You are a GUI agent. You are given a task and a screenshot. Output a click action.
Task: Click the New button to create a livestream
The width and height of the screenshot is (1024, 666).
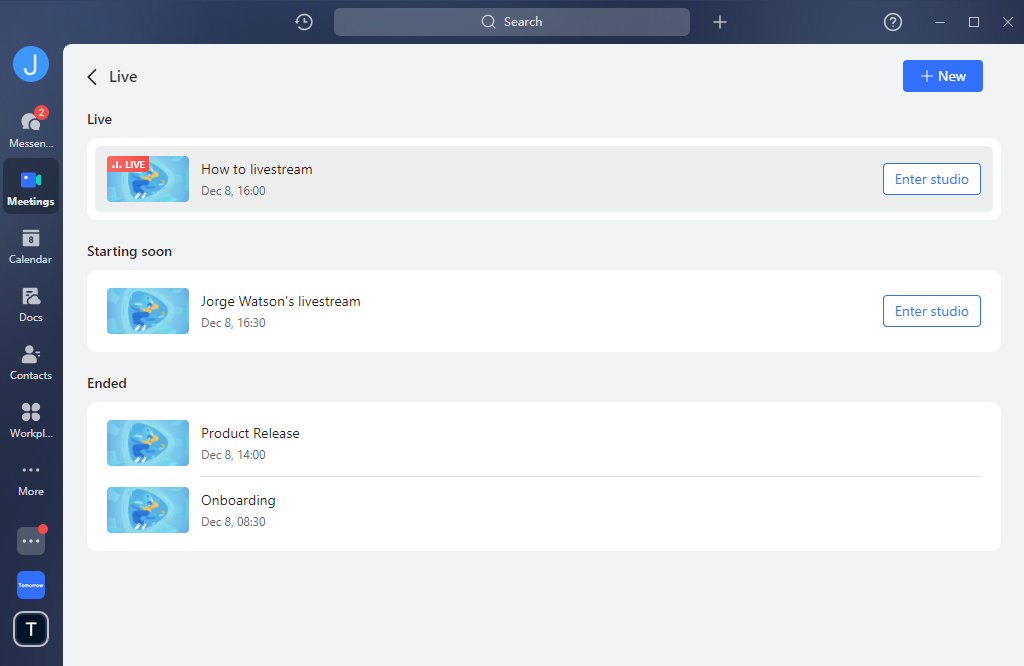pyautogui.click(x=942, y=75)
